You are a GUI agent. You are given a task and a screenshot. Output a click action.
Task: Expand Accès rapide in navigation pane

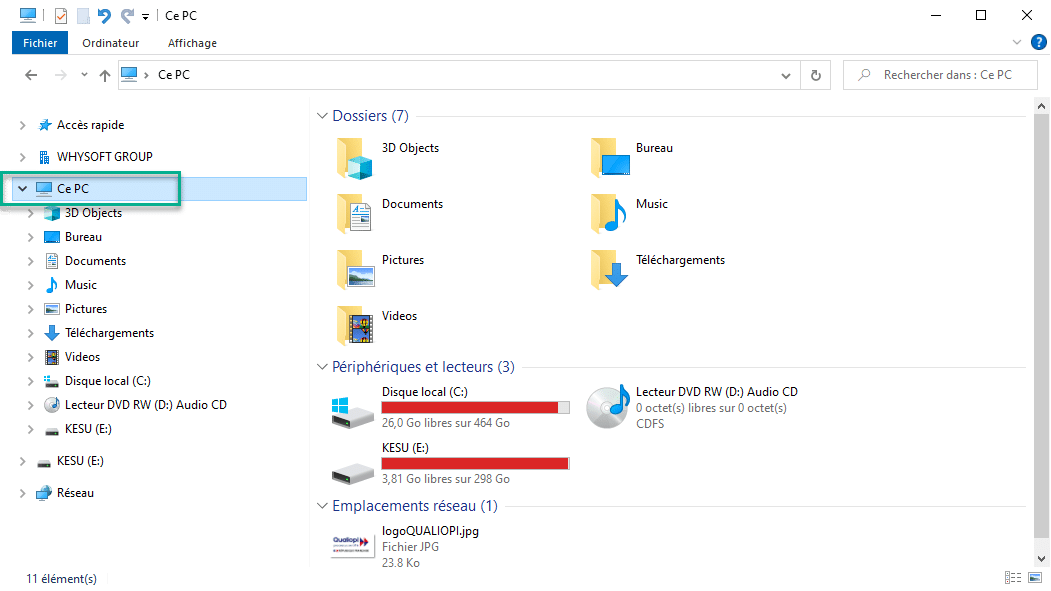22,125
